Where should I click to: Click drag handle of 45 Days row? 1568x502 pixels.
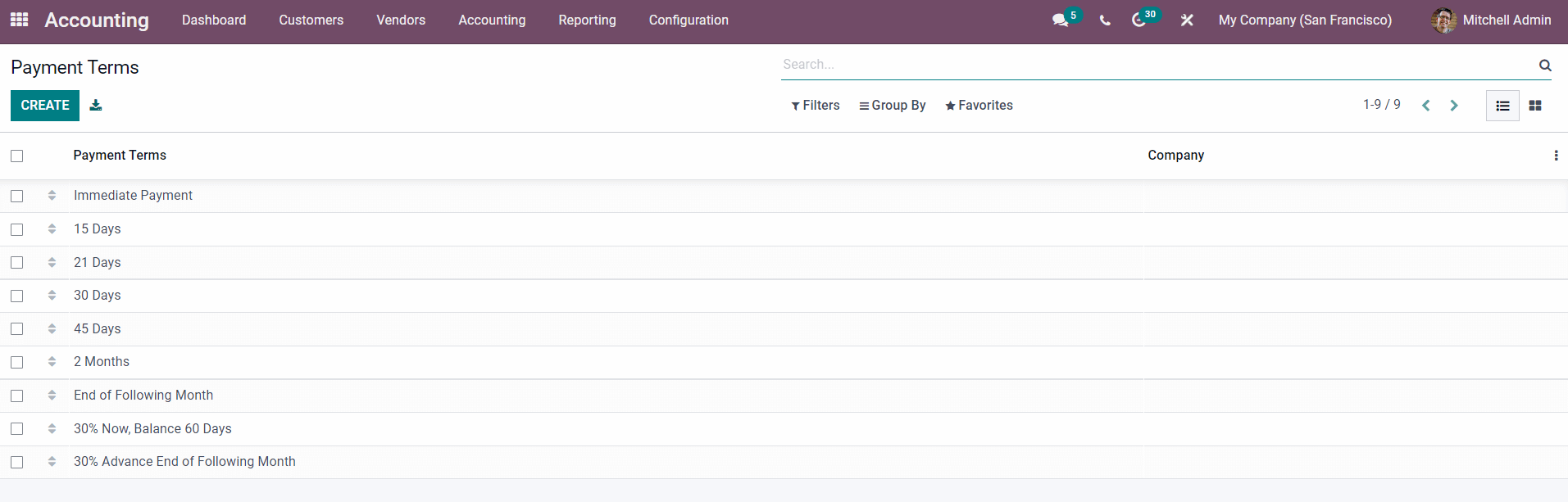pyautogui.click(x=52, y=328)
